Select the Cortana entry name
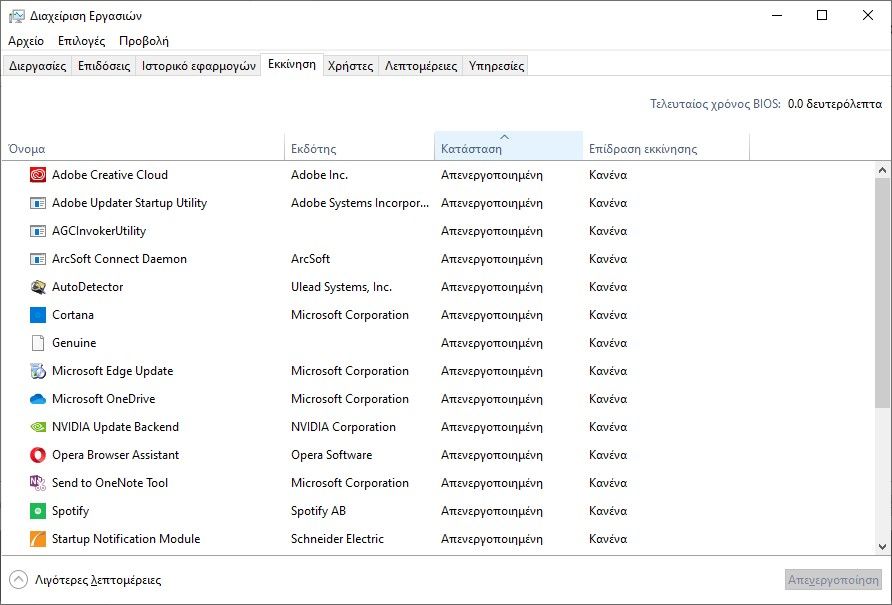892x605 pixels. coord(73,315)
